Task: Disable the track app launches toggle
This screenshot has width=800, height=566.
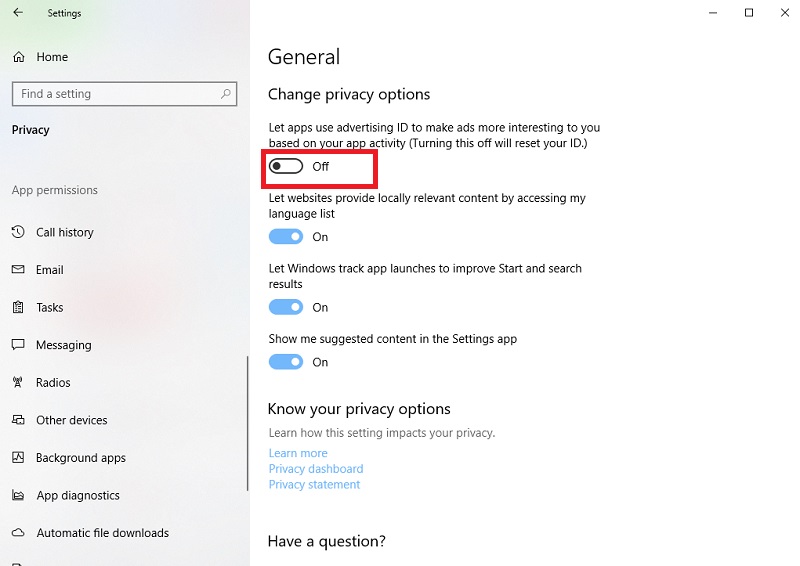Action: click(286, 307)
